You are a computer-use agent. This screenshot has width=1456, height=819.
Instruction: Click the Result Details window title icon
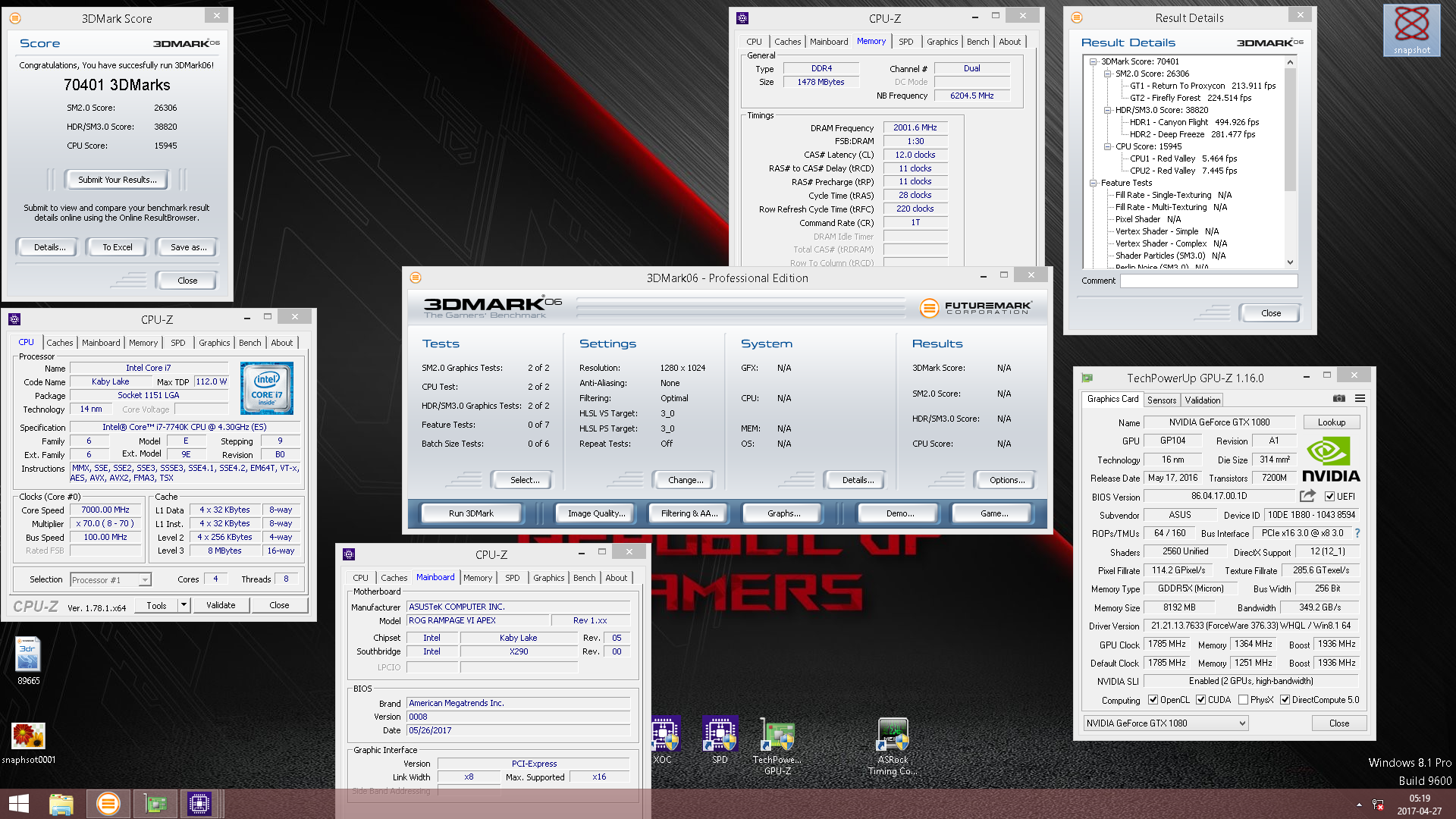tap(1077, 17)
